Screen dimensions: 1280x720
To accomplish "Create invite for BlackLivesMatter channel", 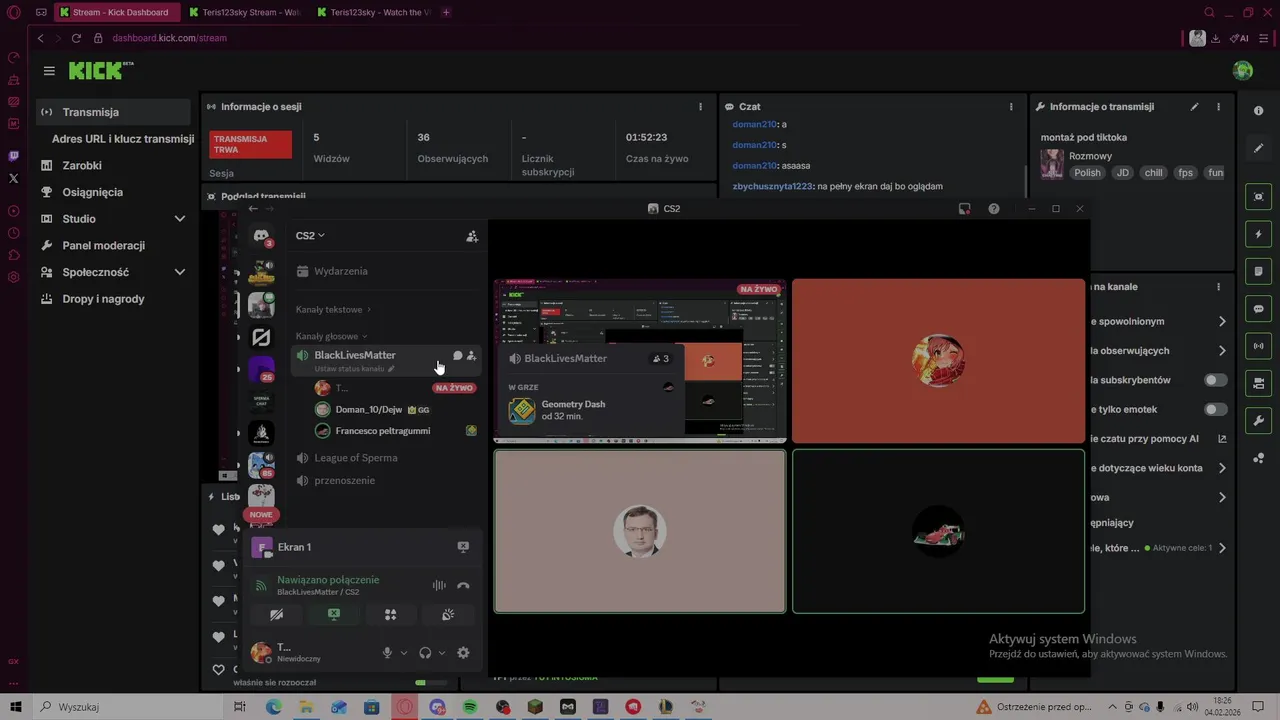I will coord(471,355).
